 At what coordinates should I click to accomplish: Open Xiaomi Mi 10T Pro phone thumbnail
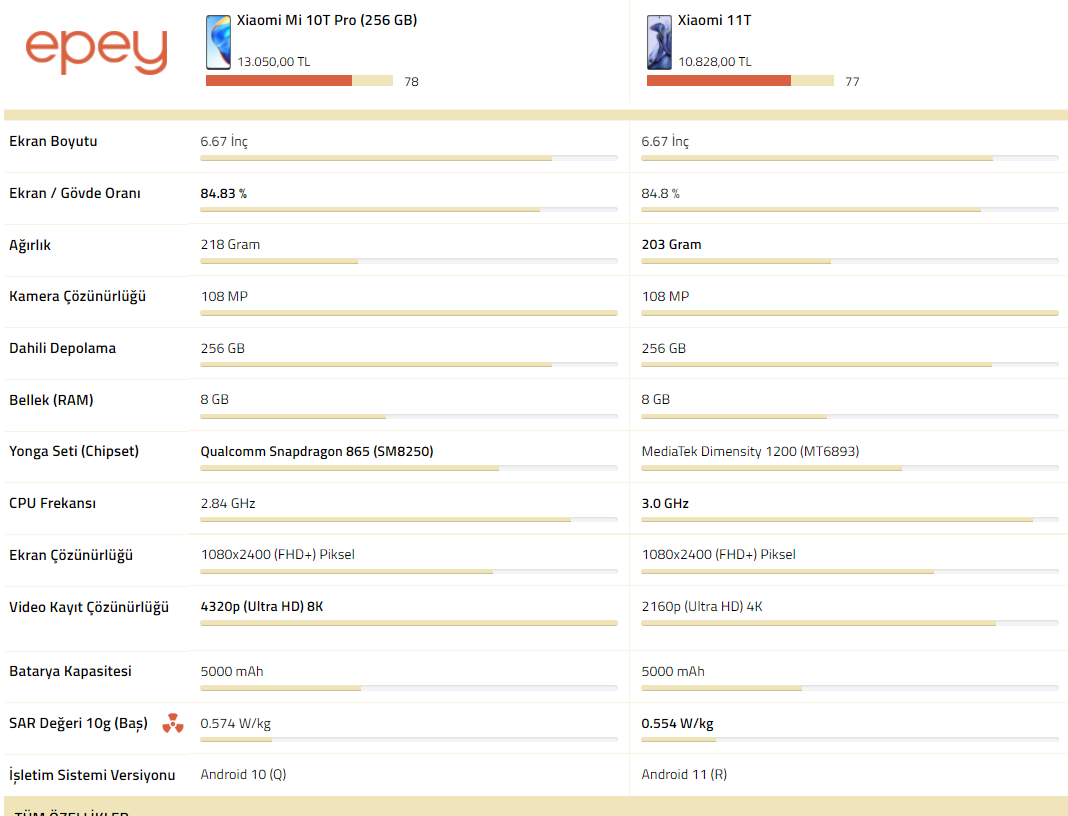(218, 42)
